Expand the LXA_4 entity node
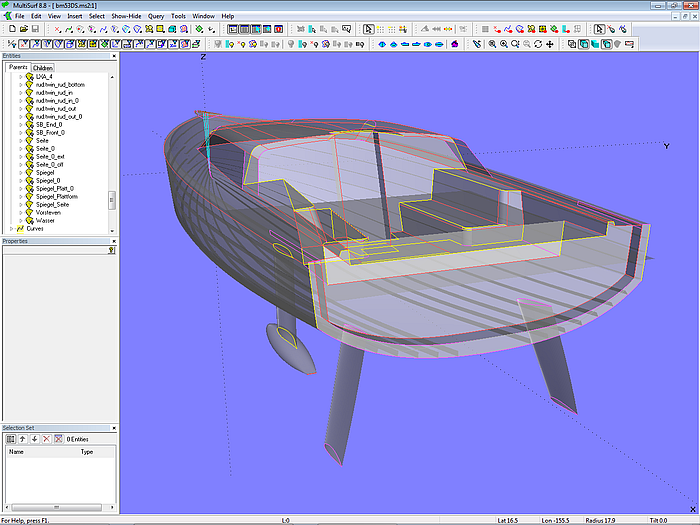Screen dimensions: 700x525 click(x=21, y=77)
